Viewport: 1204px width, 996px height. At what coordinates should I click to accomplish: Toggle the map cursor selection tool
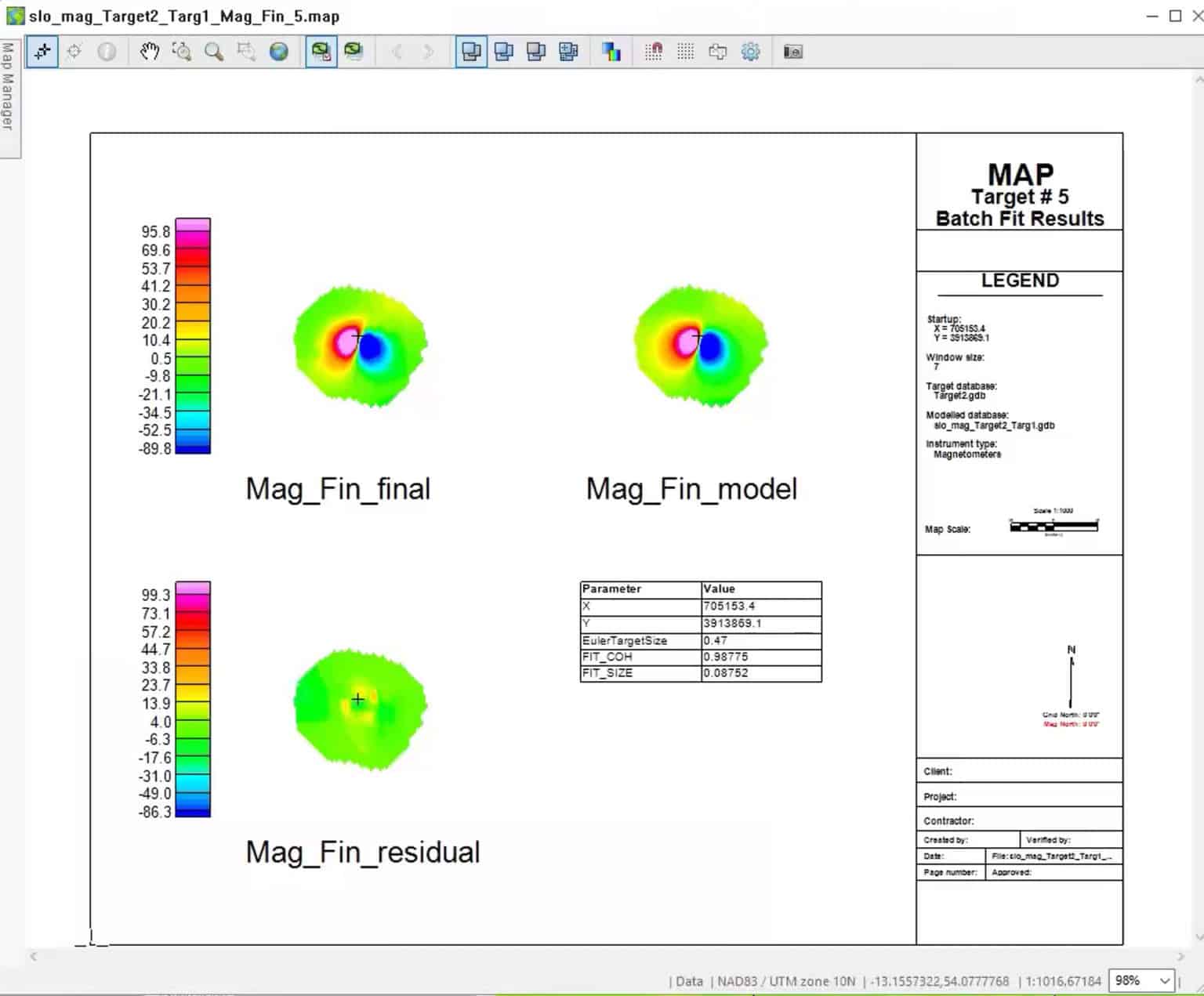click(42, 51)
